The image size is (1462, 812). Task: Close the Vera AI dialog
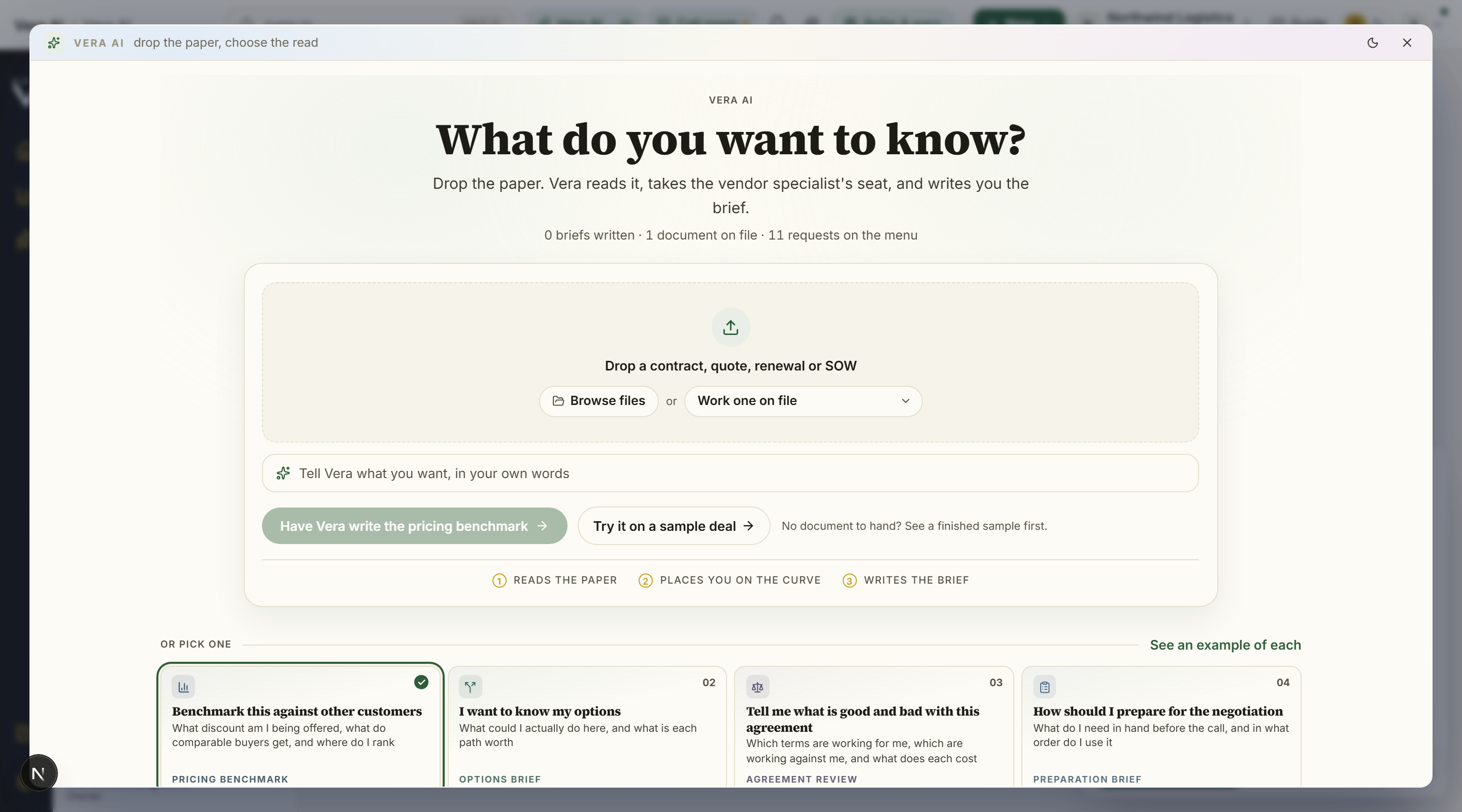1407,43
